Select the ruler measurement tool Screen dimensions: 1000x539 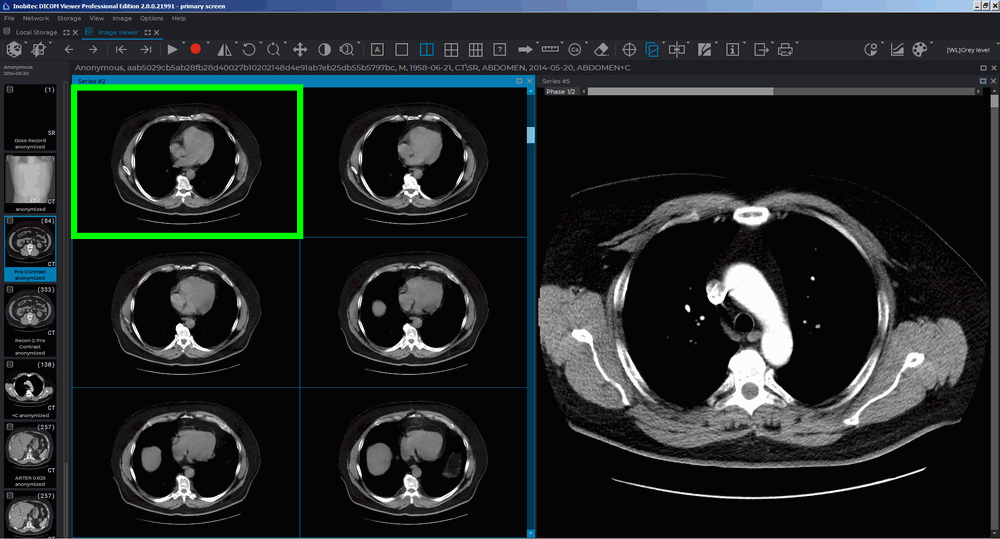(x=550, y=49)
